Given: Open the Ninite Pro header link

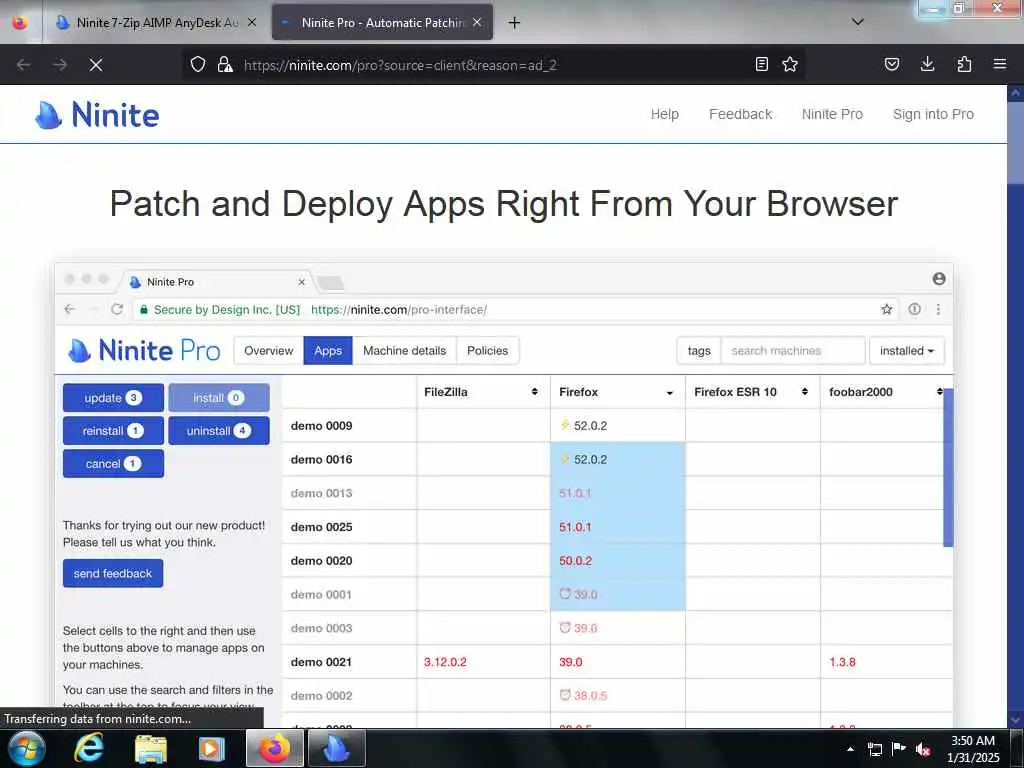Looking at the screenshot, I should coord(832,114).
